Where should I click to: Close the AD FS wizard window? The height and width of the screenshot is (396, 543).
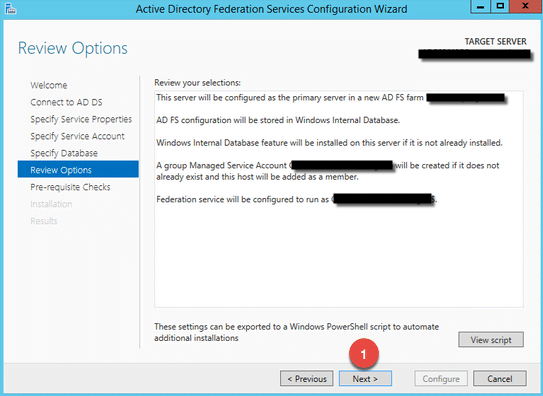click(x=526, y=6)
